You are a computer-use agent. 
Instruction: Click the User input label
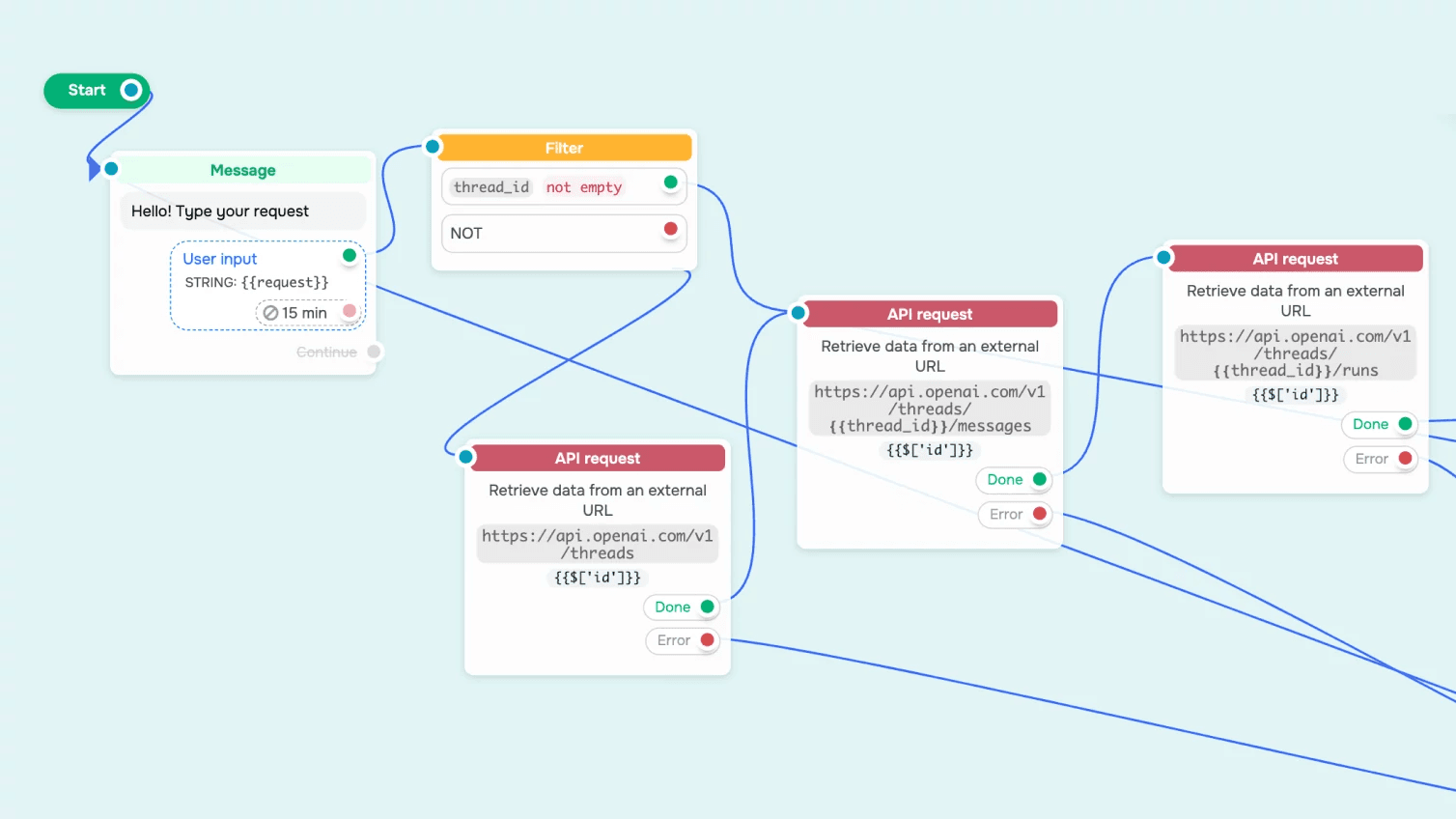(x=220, y=259)
